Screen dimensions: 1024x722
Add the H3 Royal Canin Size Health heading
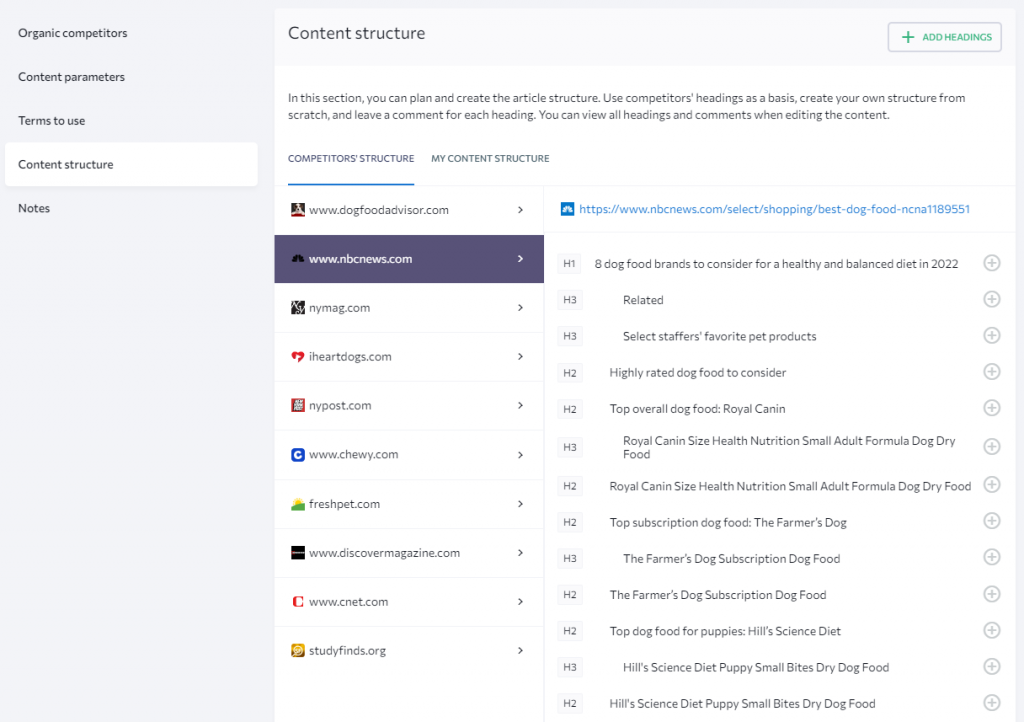(991, 447)
